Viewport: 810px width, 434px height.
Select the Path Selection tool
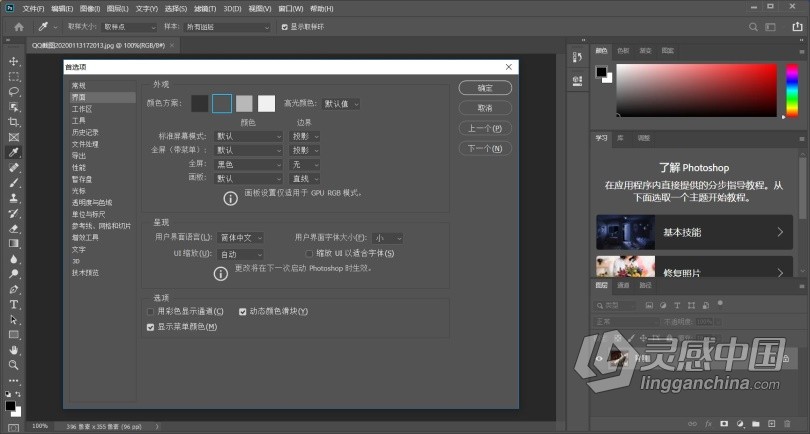tap(14, 319)
